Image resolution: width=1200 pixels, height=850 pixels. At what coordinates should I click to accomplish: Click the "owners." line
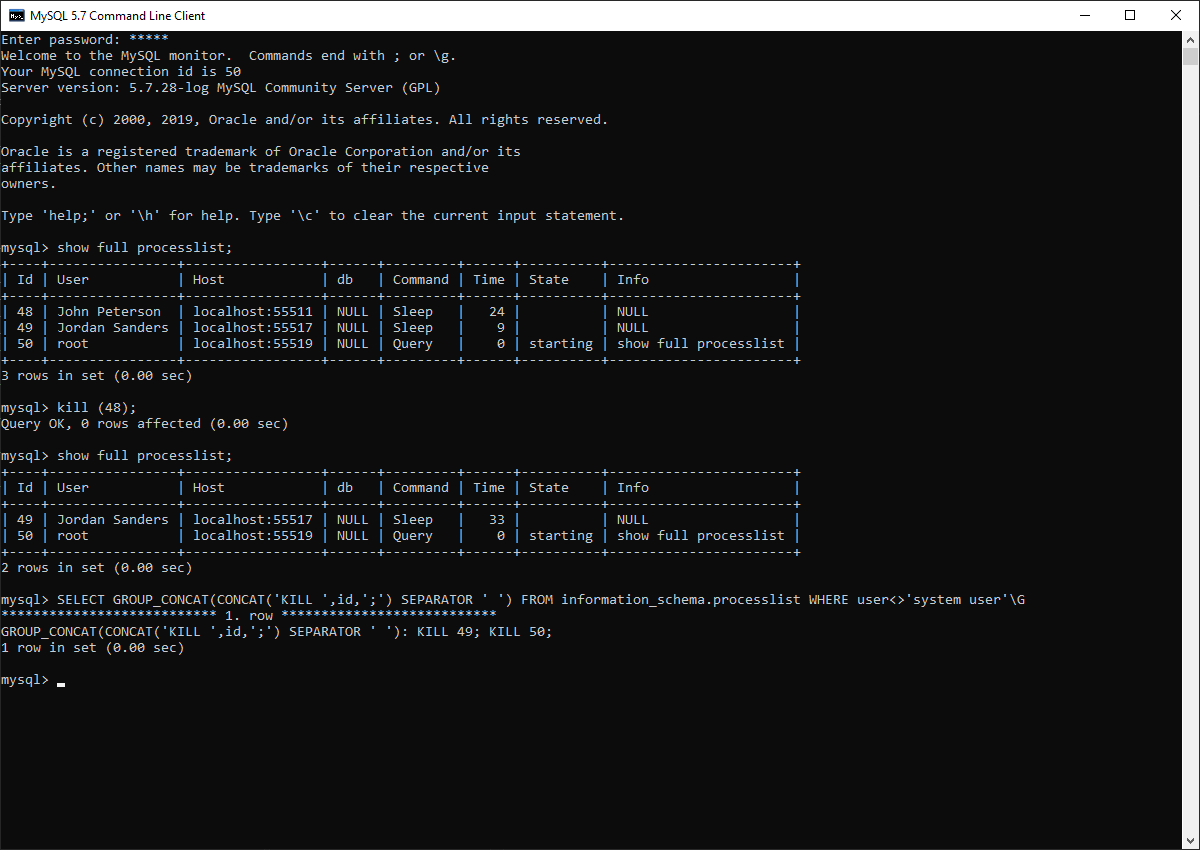tap(29, 184)
